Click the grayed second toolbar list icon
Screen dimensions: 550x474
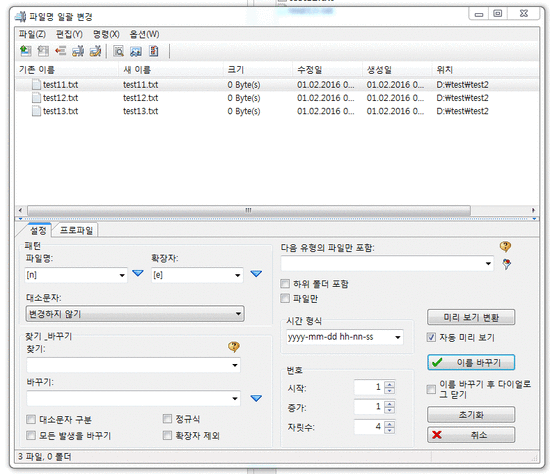43,51
